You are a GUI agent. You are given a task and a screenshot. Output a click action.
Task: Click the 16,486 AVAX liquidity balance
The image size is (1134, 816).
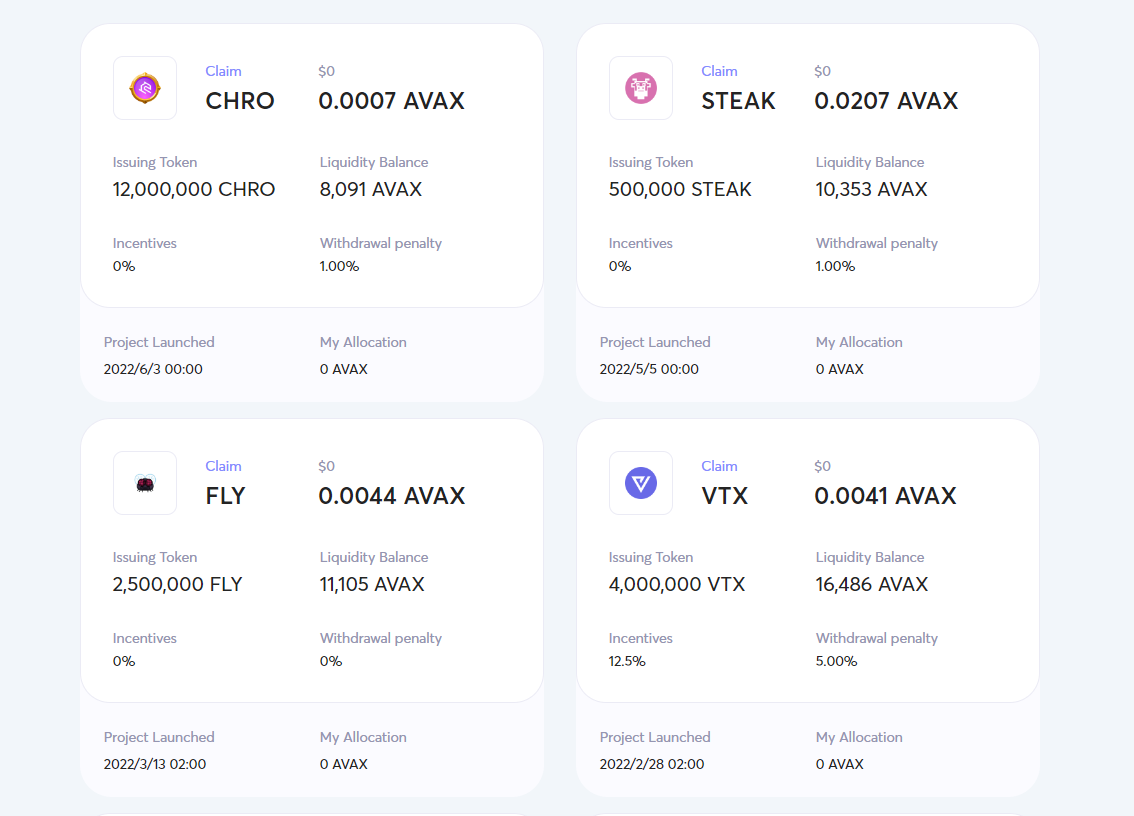(x=872, y=584)
